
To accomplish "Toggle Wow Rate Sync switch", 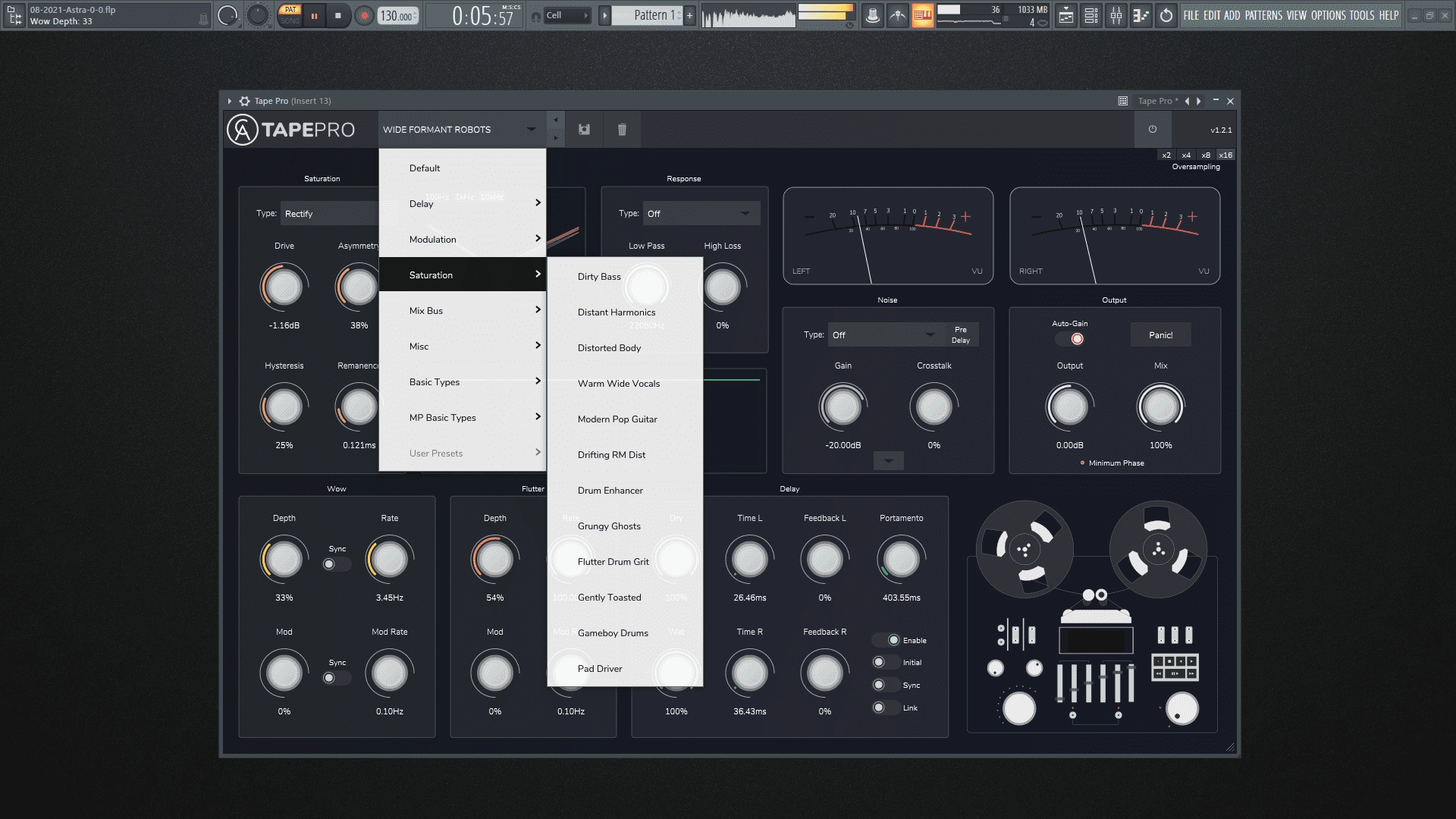I will tap(337, 563).
